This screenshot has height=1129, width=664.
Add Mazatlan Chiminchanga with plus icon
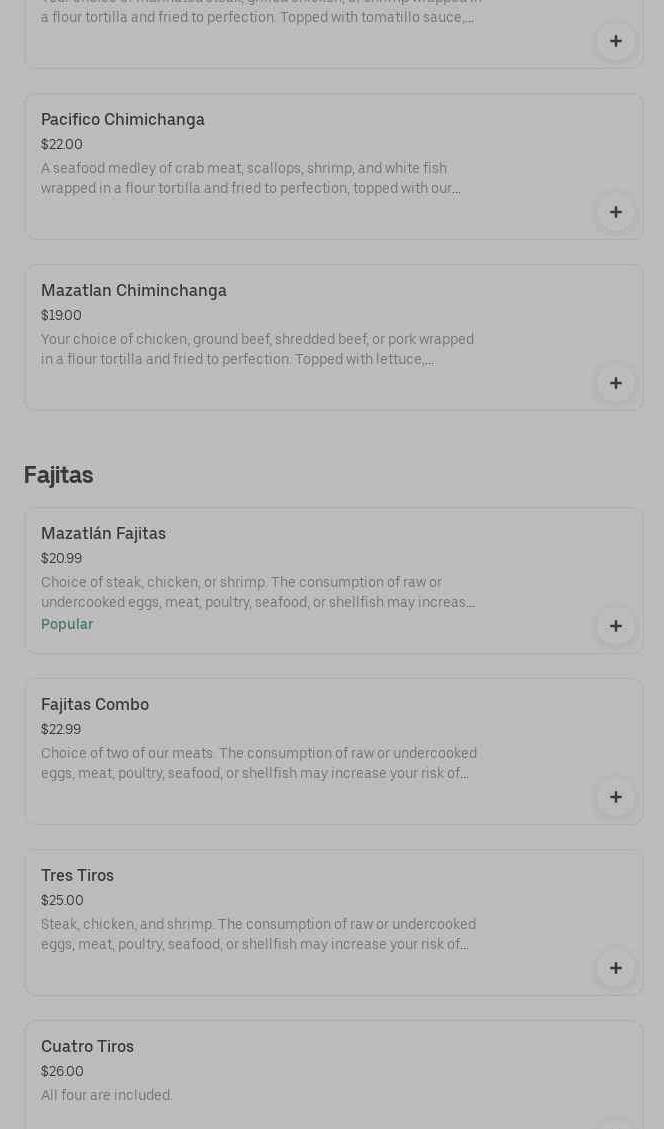615,383
